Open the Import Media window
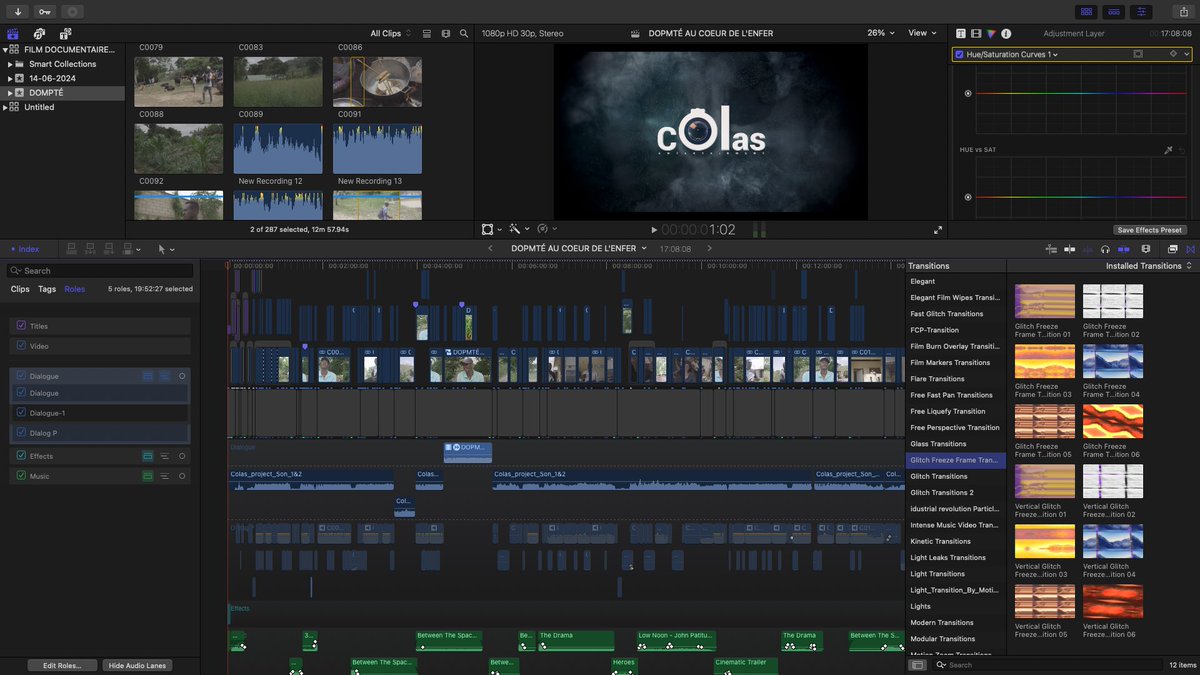This screenshot has height=675, width=1200. pos(19,11)
